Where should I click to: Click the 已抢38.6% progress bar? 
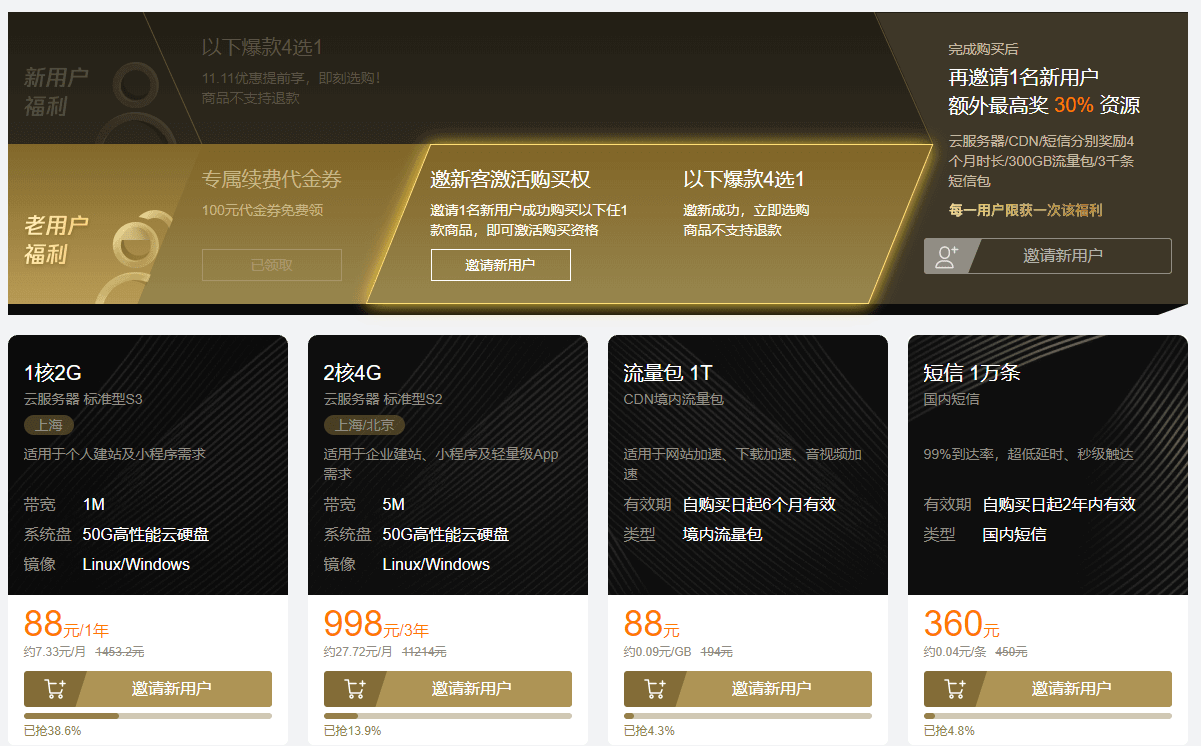click(x=147, y=716)
